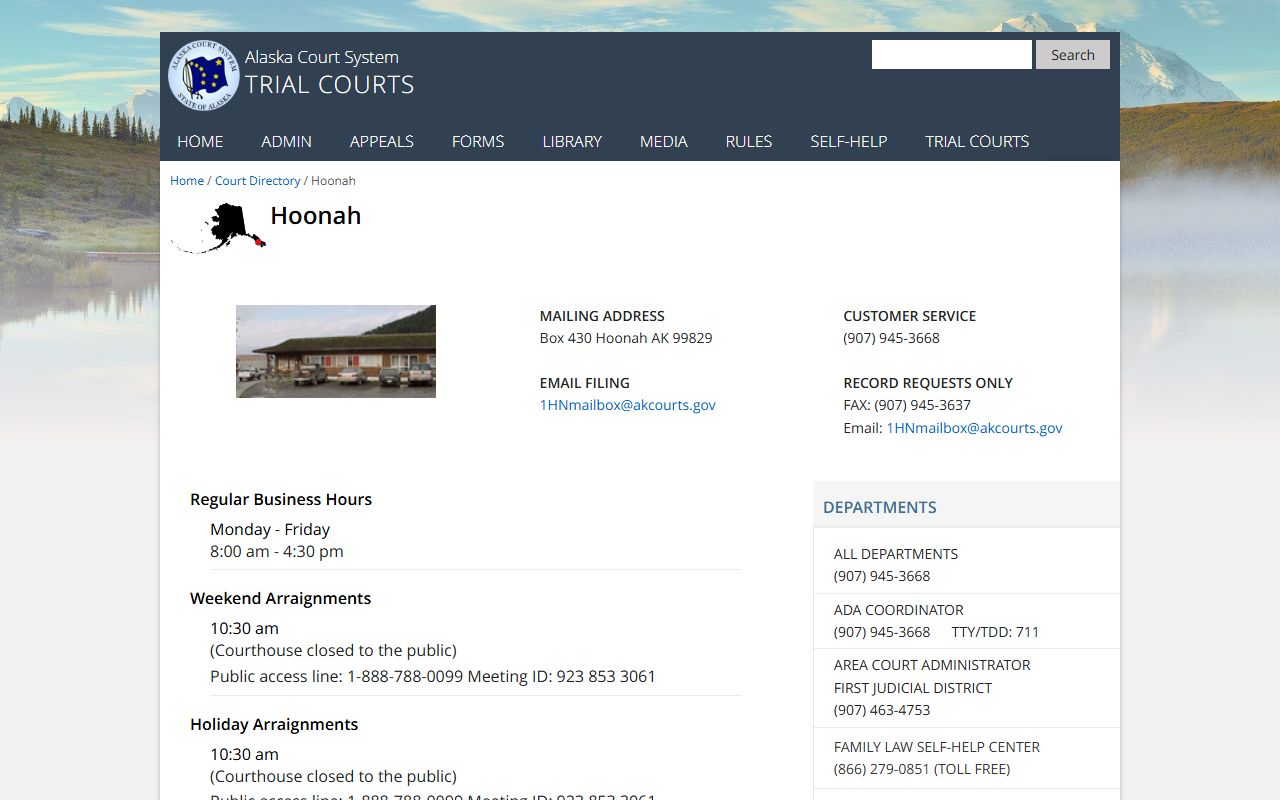1280x800 pixels.
Task: Click the Weekend Arraignments heading
Action: point(281,598)
